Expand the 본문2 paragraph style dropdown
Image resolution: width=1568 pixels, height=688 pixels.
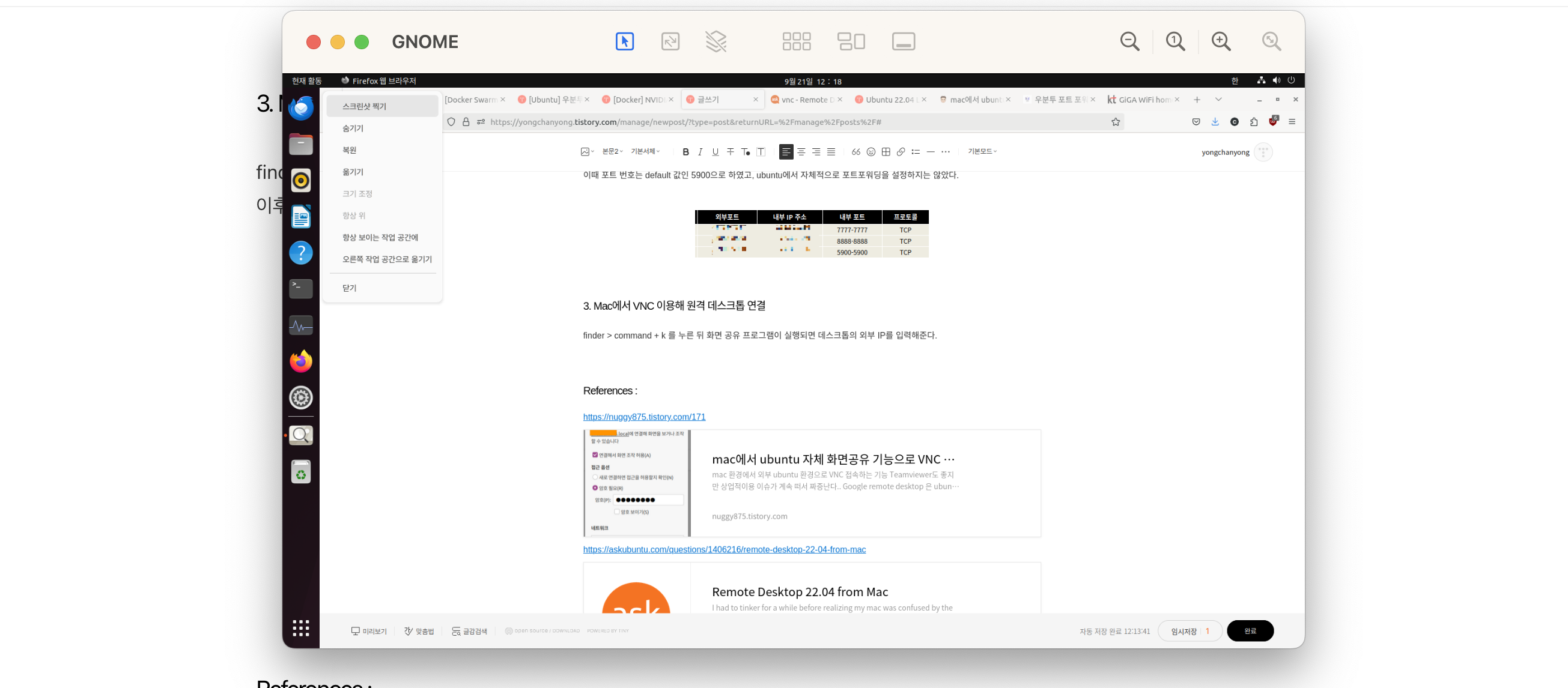pyautogui.click(x=612, y=151)
